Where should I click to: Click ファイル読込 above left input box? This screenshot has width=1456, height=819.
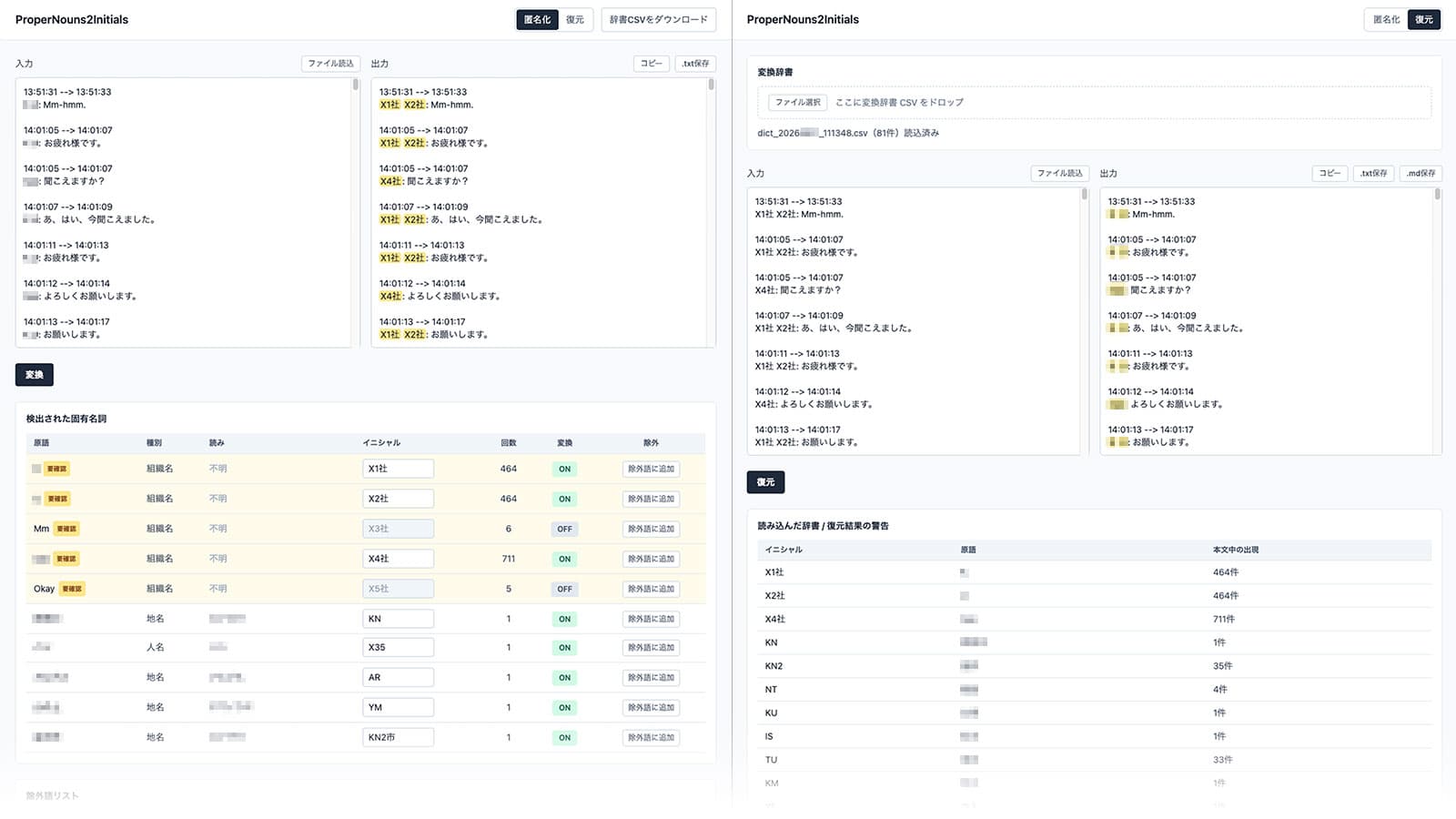(330, 64)
